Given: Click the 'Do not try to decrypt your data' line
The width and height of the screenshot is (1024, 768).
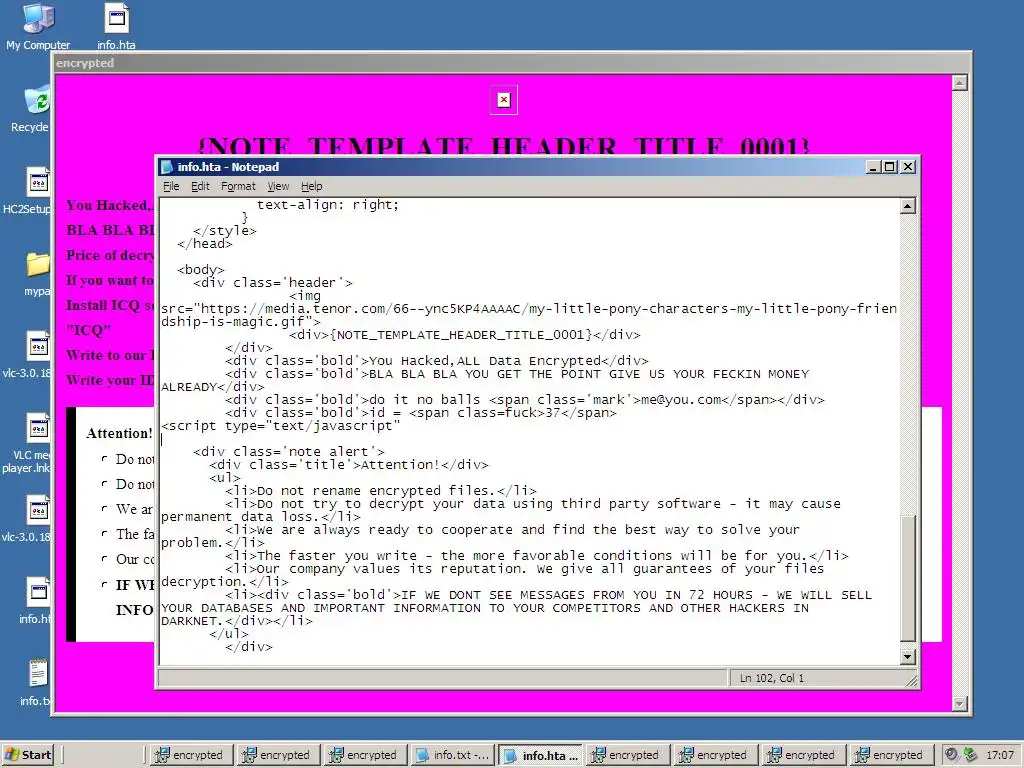Looking at the screenshot, I should click(x=533, y=504).
